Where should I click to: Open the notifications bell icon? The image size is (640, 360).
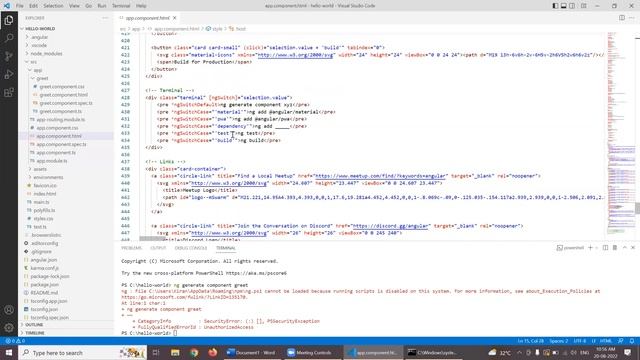coord(632,341)
